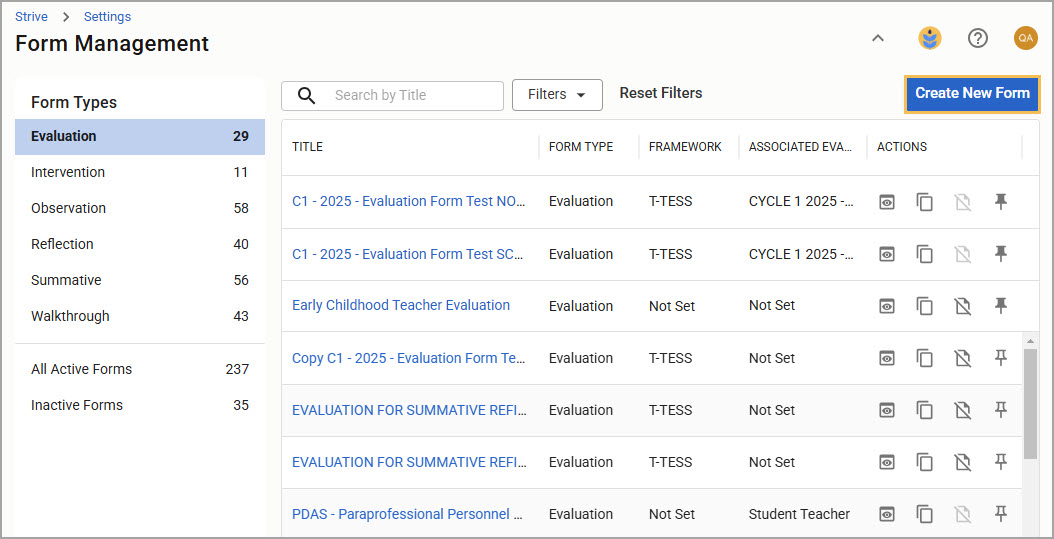Open the Early Childhood Teacher Evaluation link
The image size is (1054, 539).
pos(401,305)
